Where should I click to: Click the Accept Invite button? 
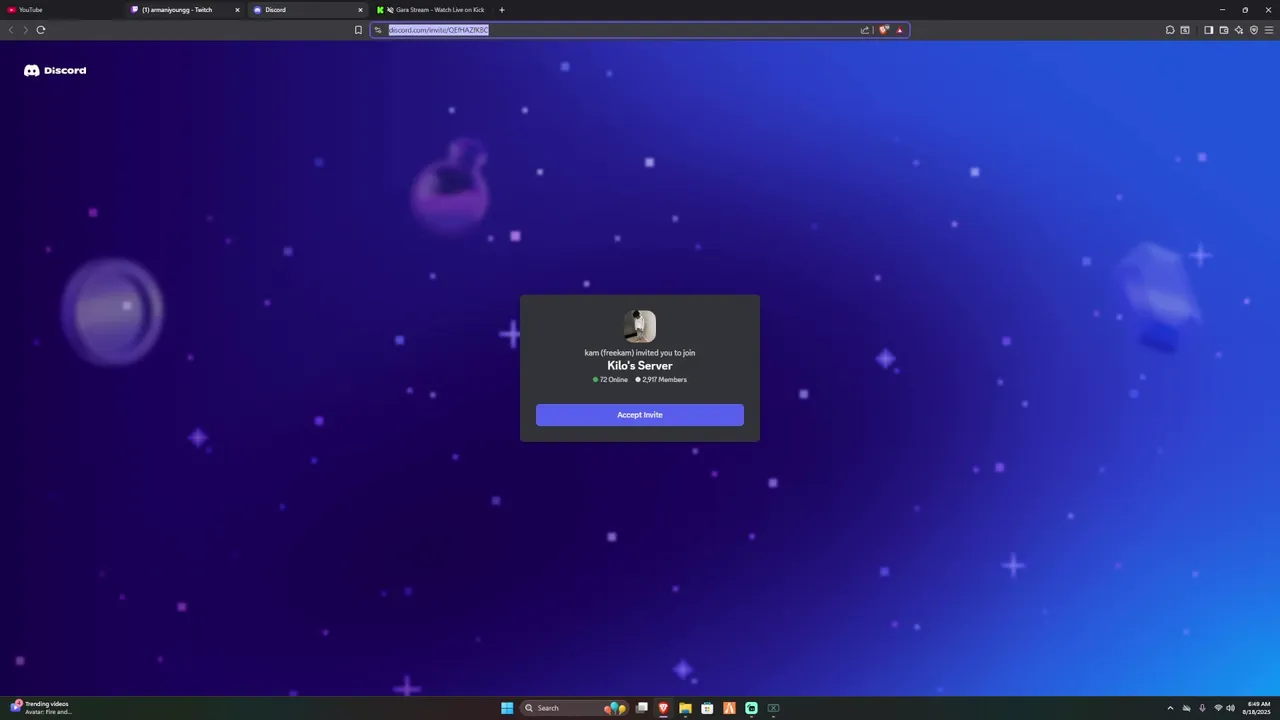click(x=640, y=415)
